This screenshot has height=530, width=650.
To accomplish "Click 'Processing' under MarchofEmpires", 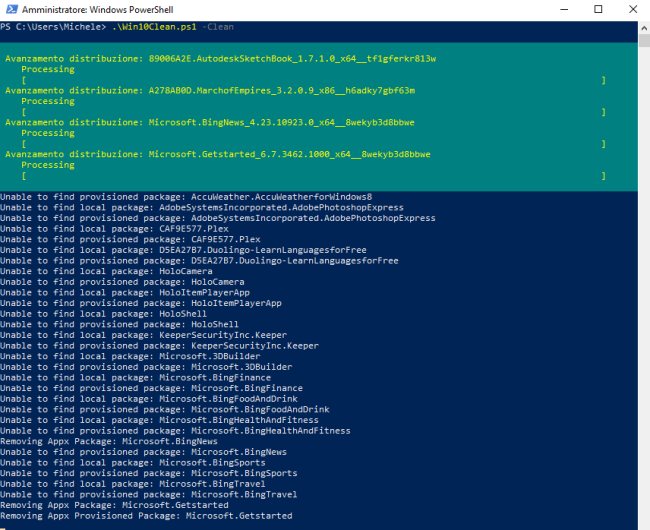I will pyautogui.click(x=48, y=101).
